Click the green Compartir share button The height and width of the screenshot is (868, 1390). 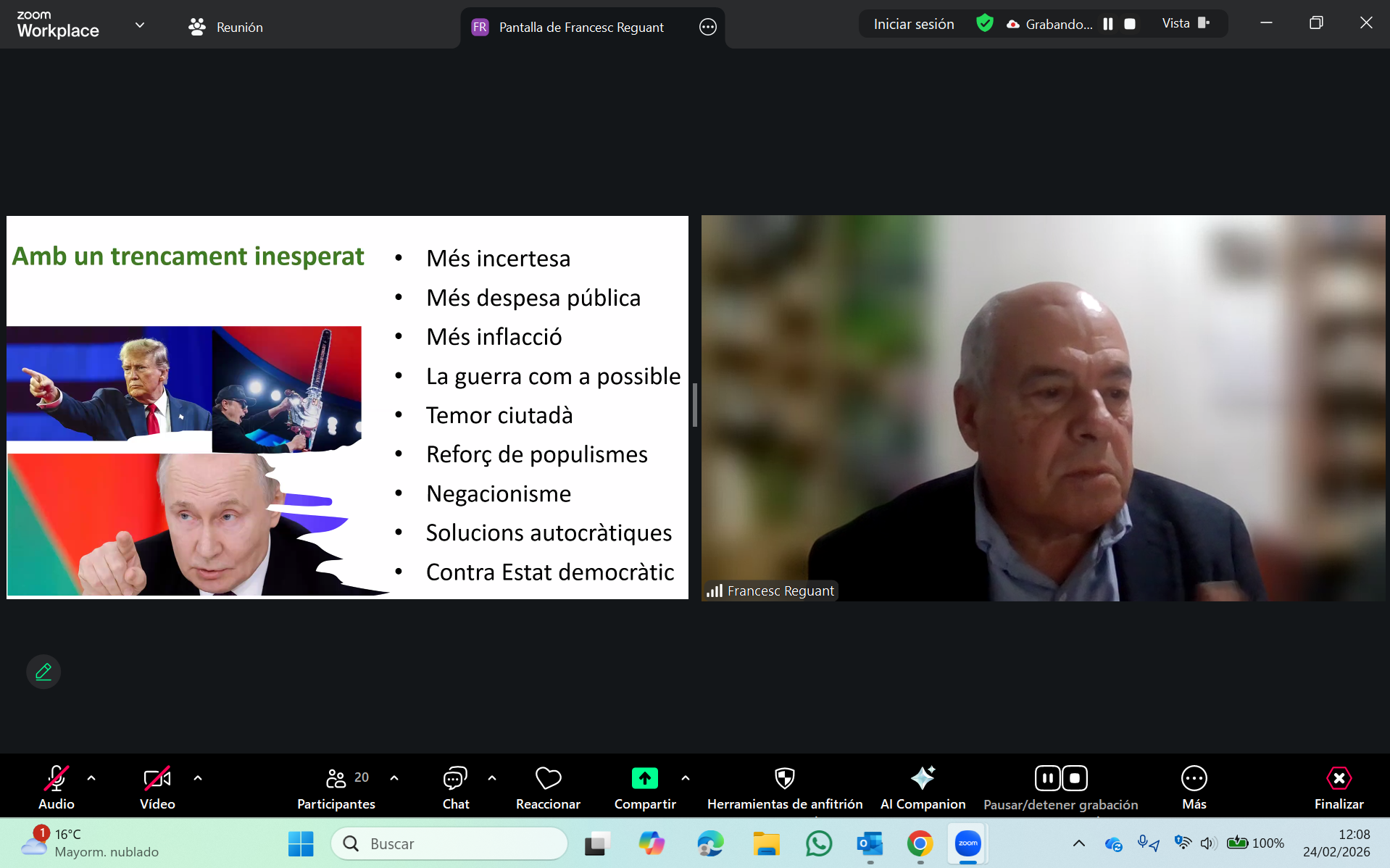pos(644,779)
